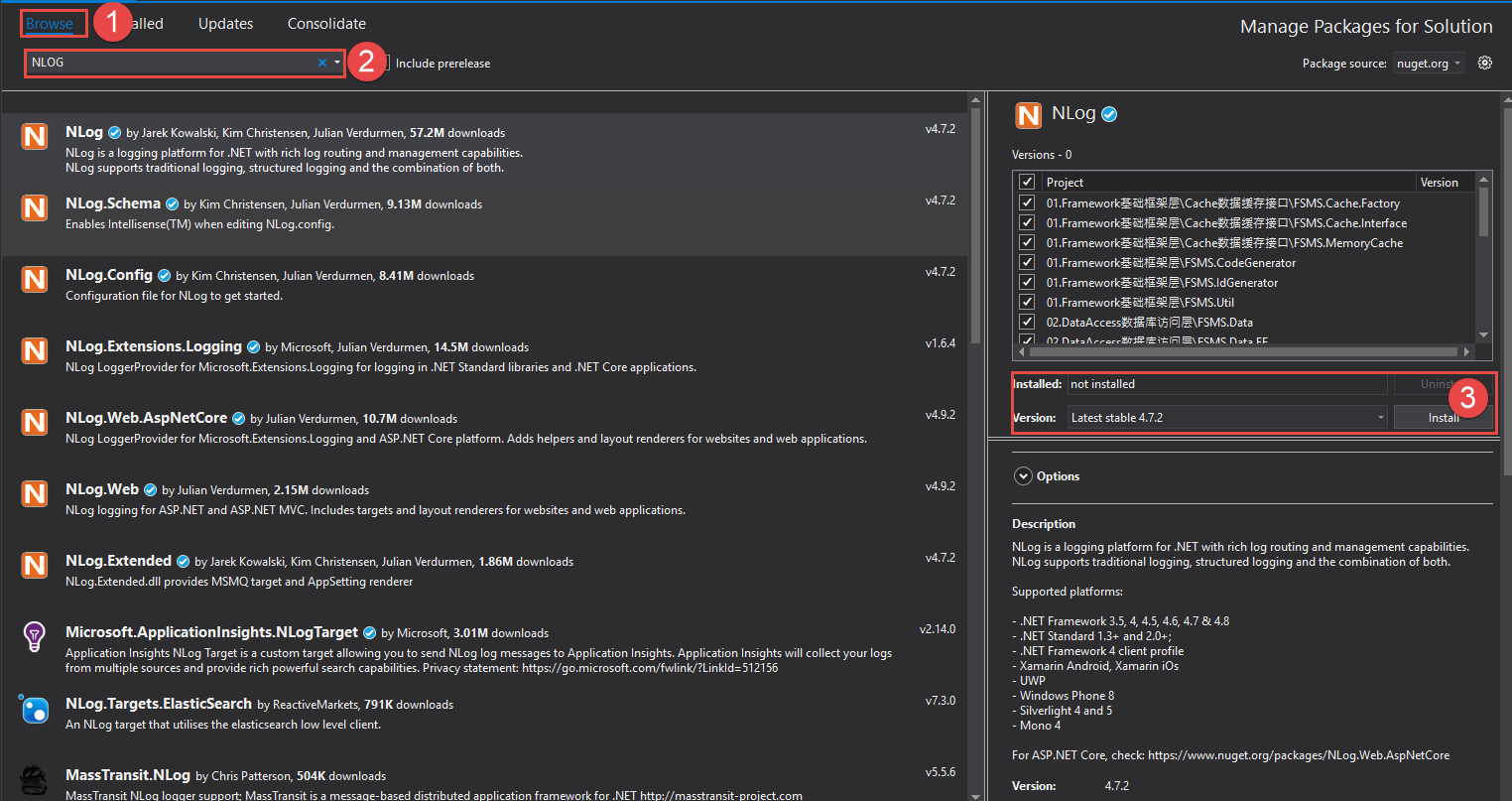
Task: Click the Application Insights lightbulb package icon
Action: point(35,636)
